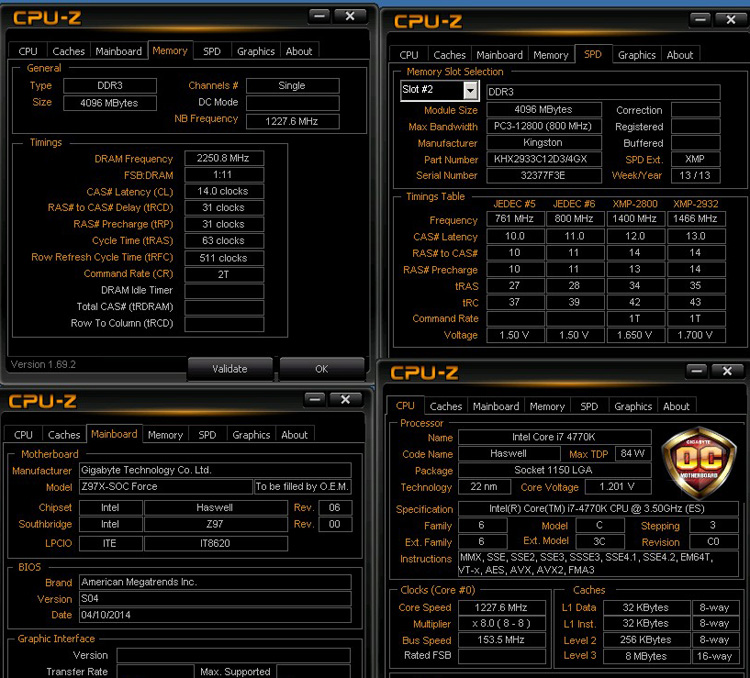Open About tab in SPD window
Viewport: 750px width, 678px height.
680,55
